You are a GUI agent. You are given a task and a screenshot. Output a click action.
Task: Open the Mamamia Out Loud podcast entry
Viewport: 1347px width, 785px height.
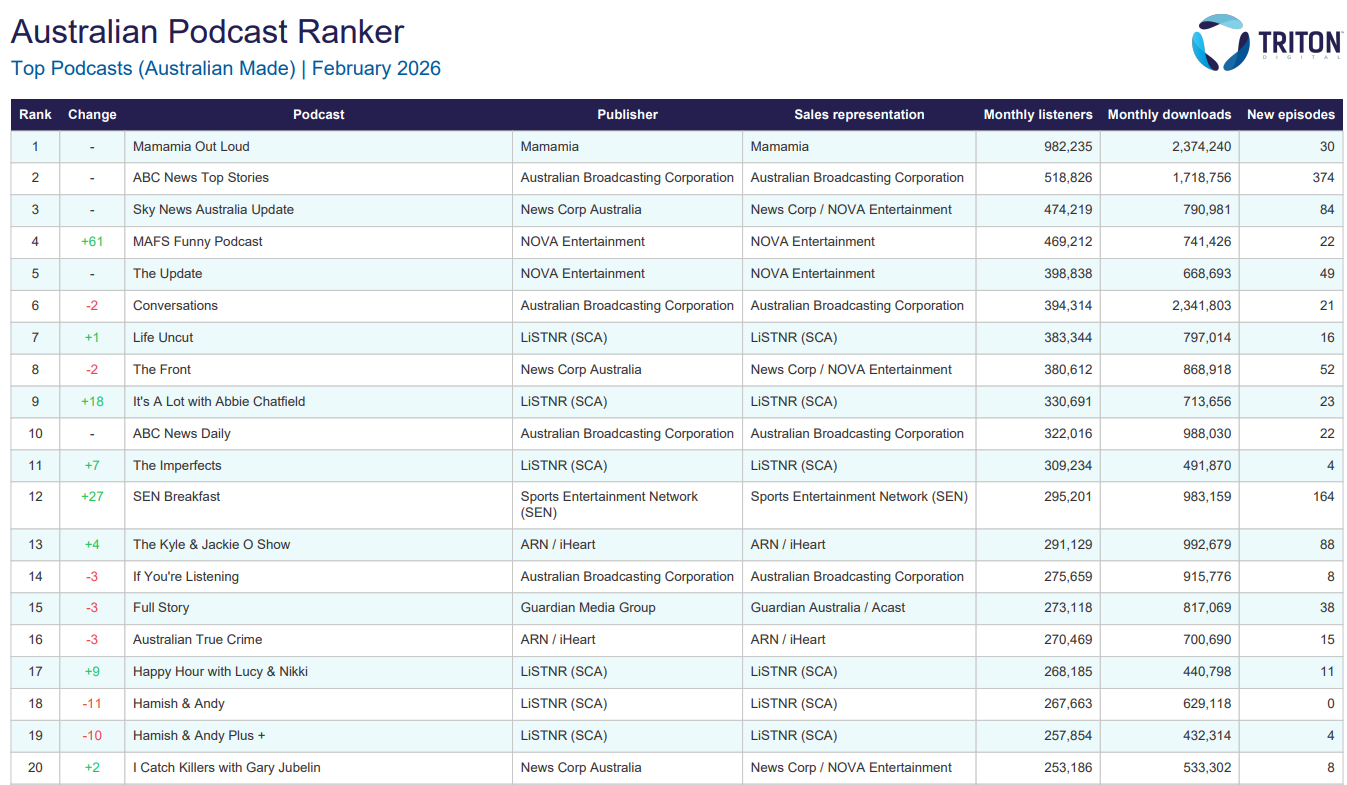[x=191, y=147]
